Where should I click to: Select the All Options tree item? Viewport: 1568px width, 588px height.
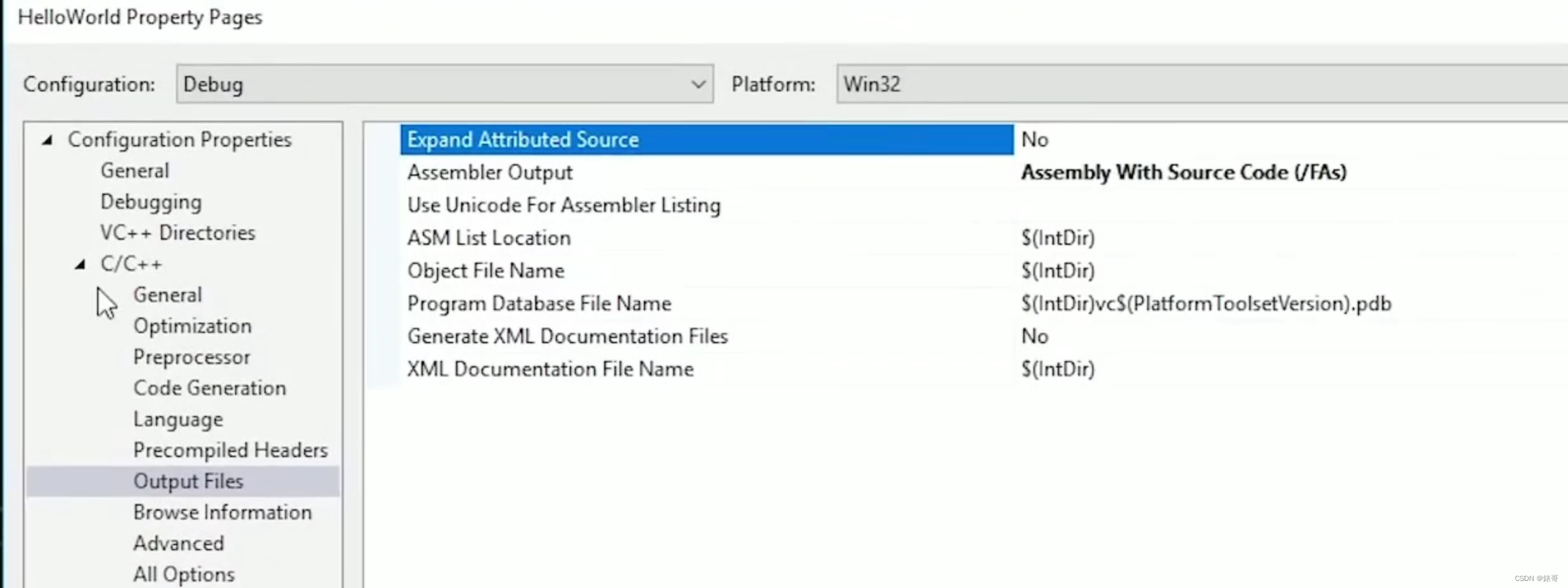click(184, 575)
